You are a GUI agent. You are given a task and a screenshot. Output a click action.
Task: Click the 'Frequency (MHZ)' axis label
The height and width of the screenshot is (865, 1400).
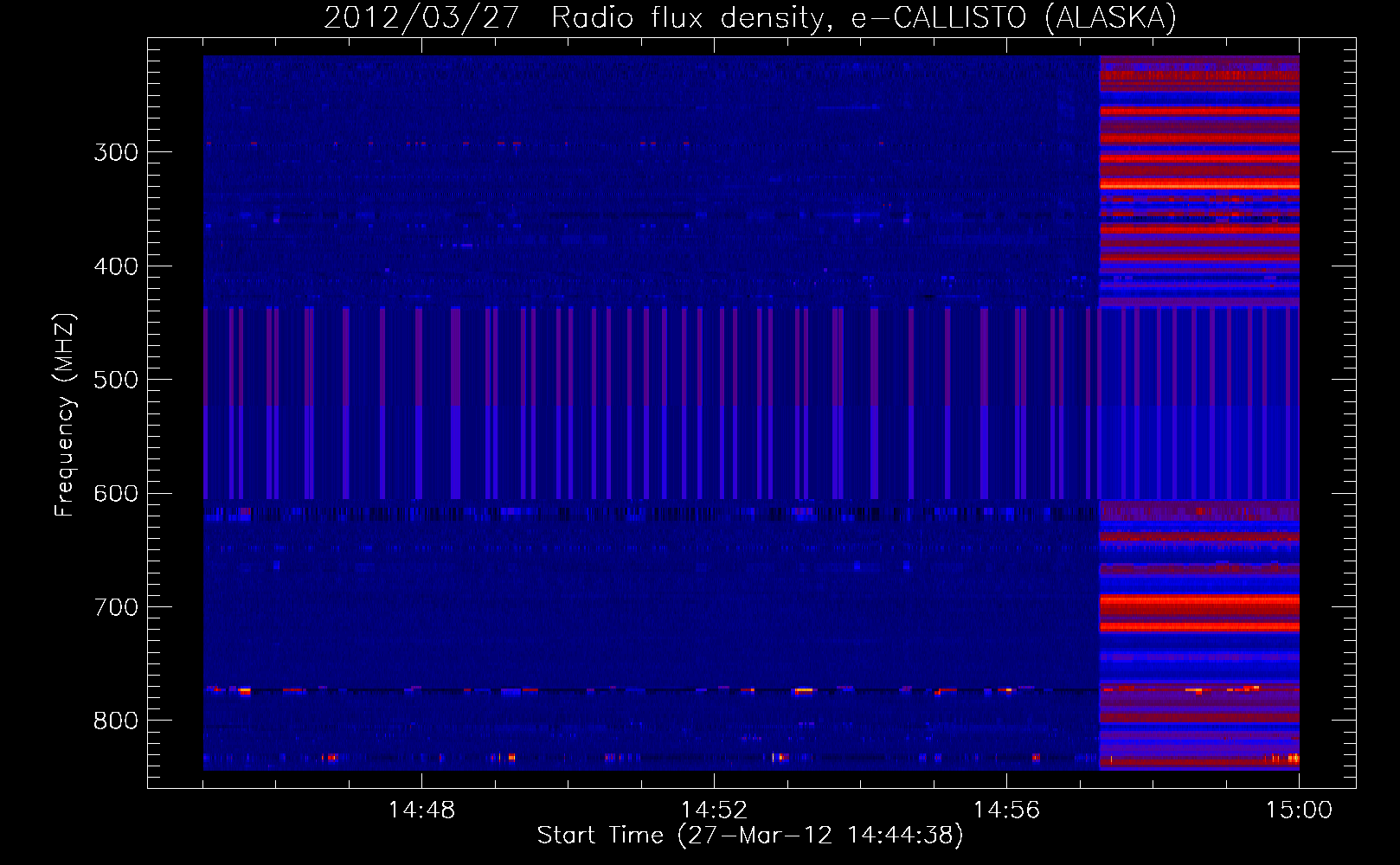click(65, 414)
